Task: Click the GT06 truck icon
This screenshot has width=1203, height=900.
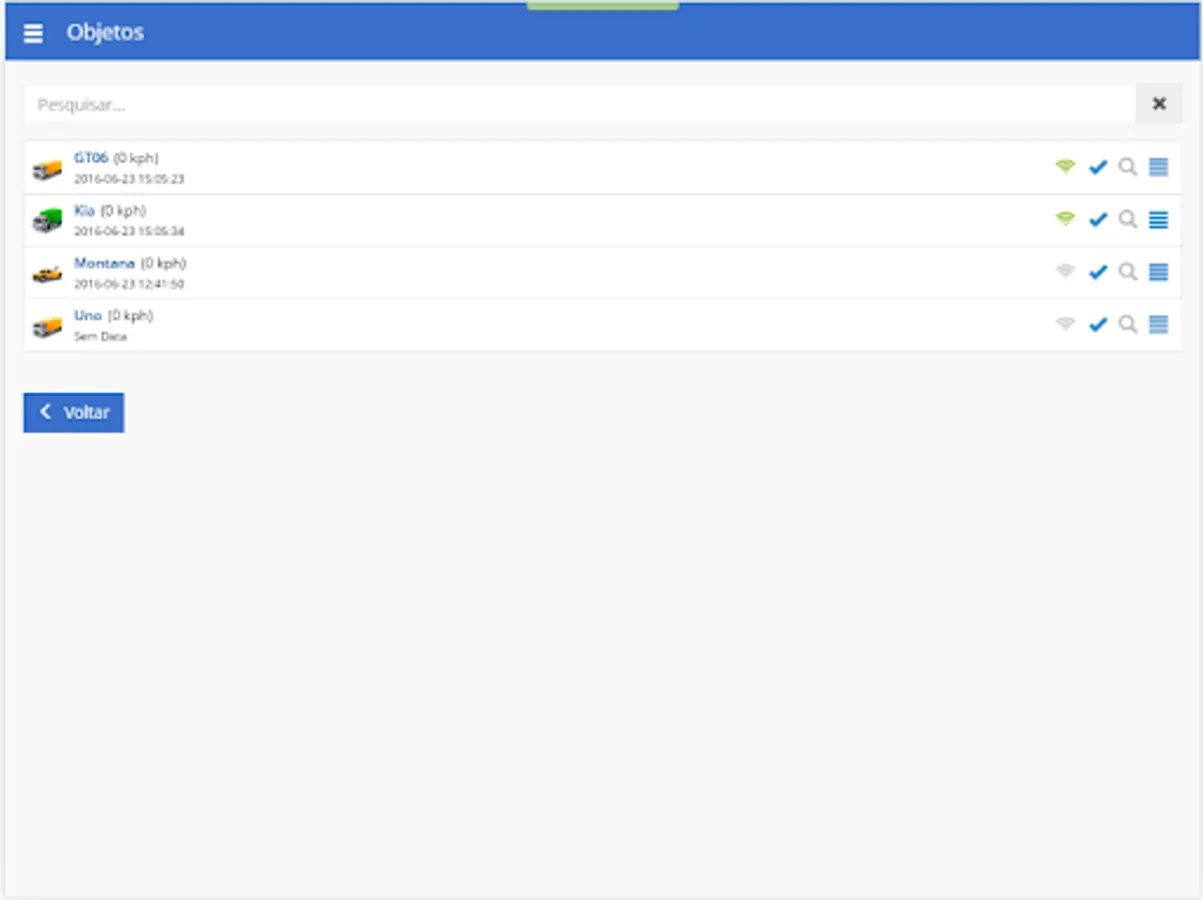Action: pyautogui.click(x=47, y=170)
